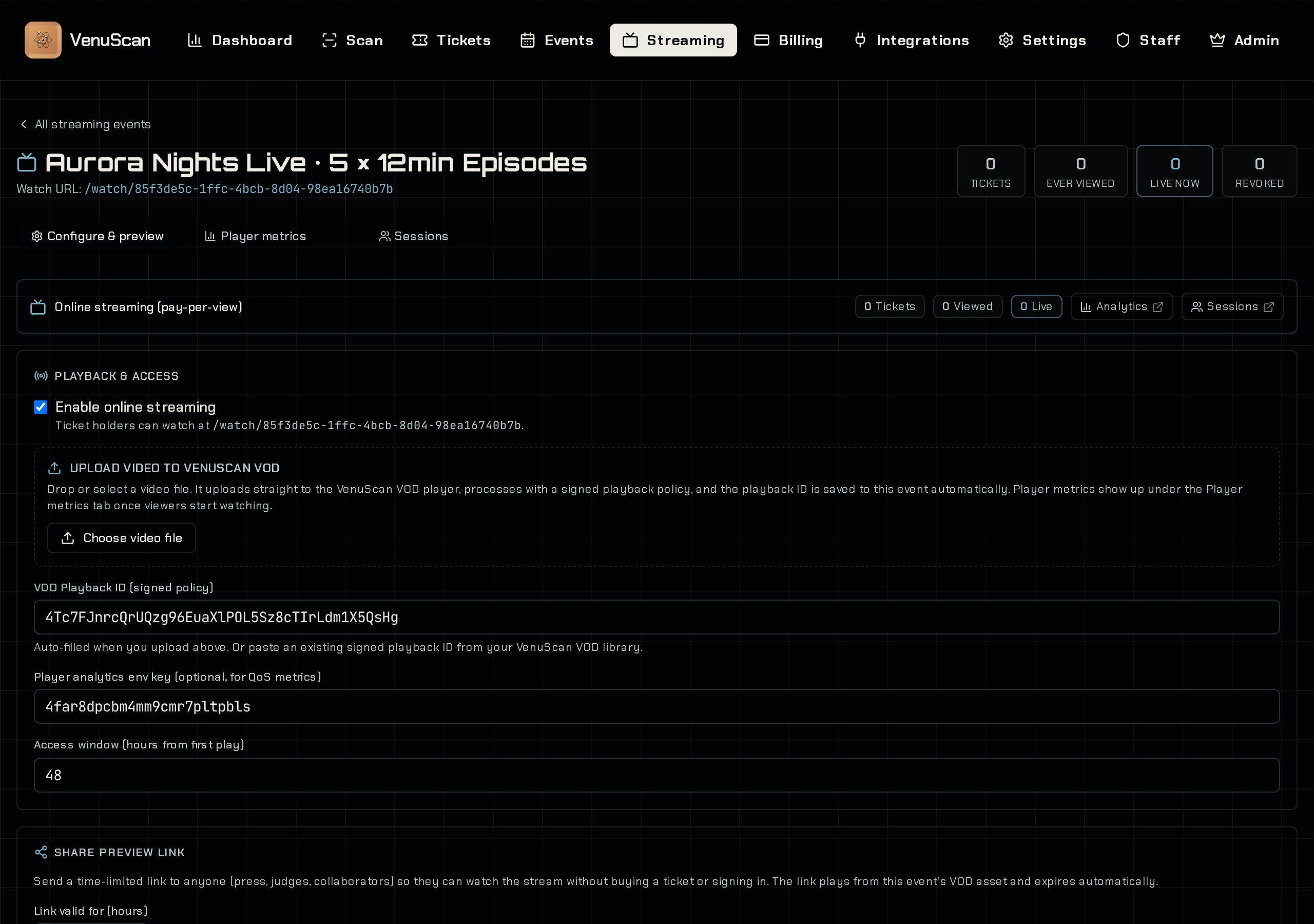The image size is (1314, 924).
Task: Click the gear icon on Configure & preview
Action: coord(37,237)
